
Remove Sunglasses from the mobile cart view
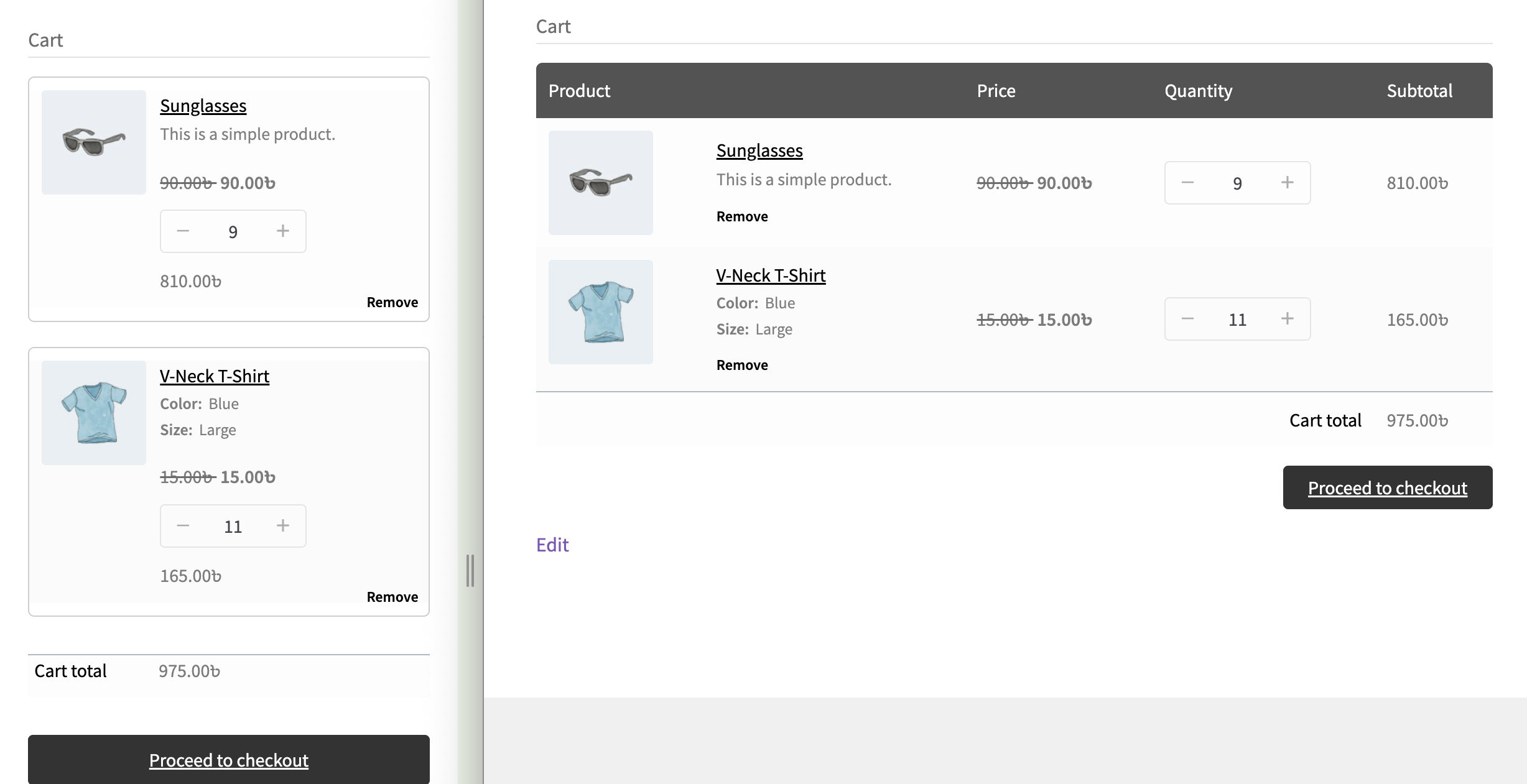(x=392, y=302)
